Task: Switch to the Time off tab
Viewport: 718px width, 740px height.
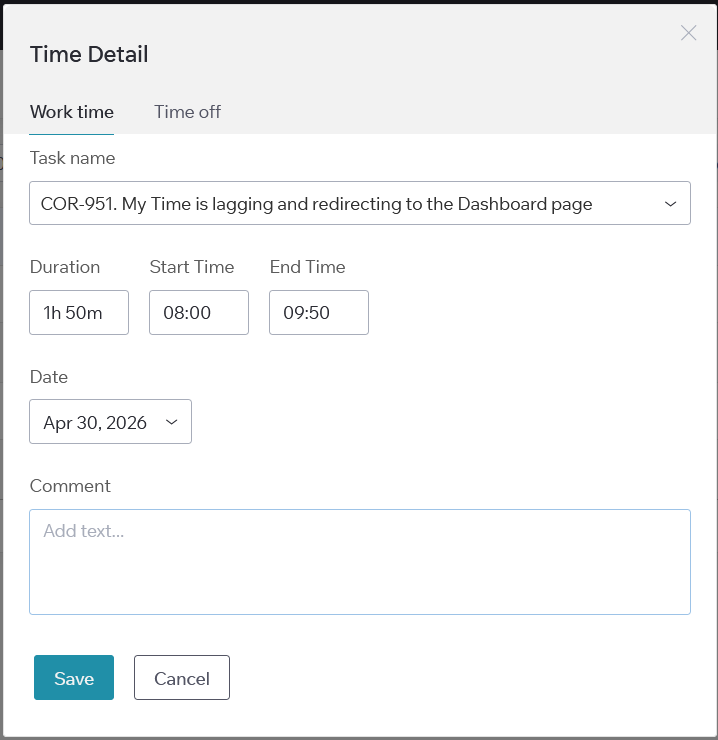Action: [187, 112]
